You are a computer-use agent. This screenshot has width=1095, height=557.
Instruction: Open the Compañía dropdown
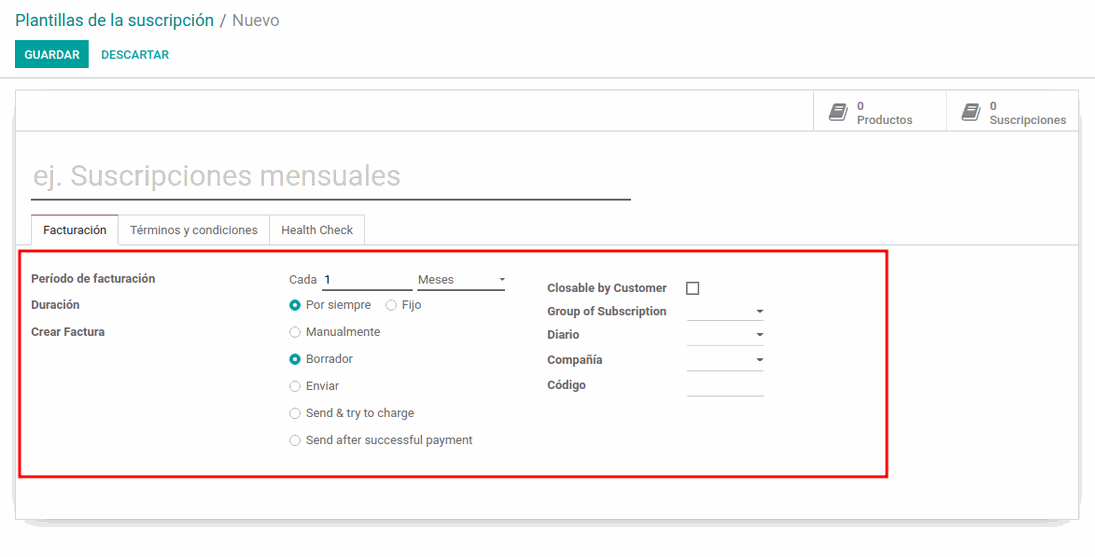(x=725, y=360)
